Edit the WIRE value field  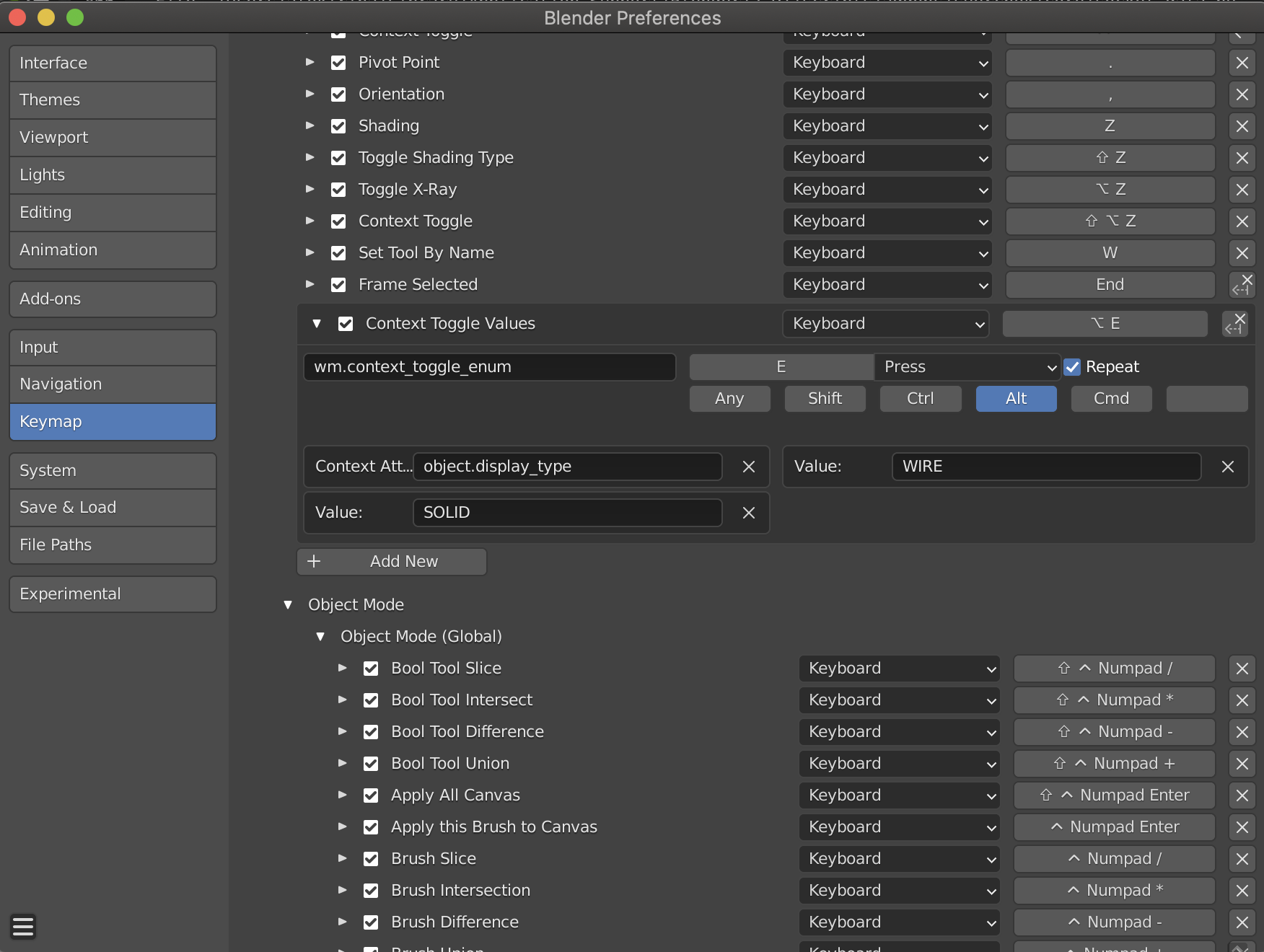[1047, 467]
